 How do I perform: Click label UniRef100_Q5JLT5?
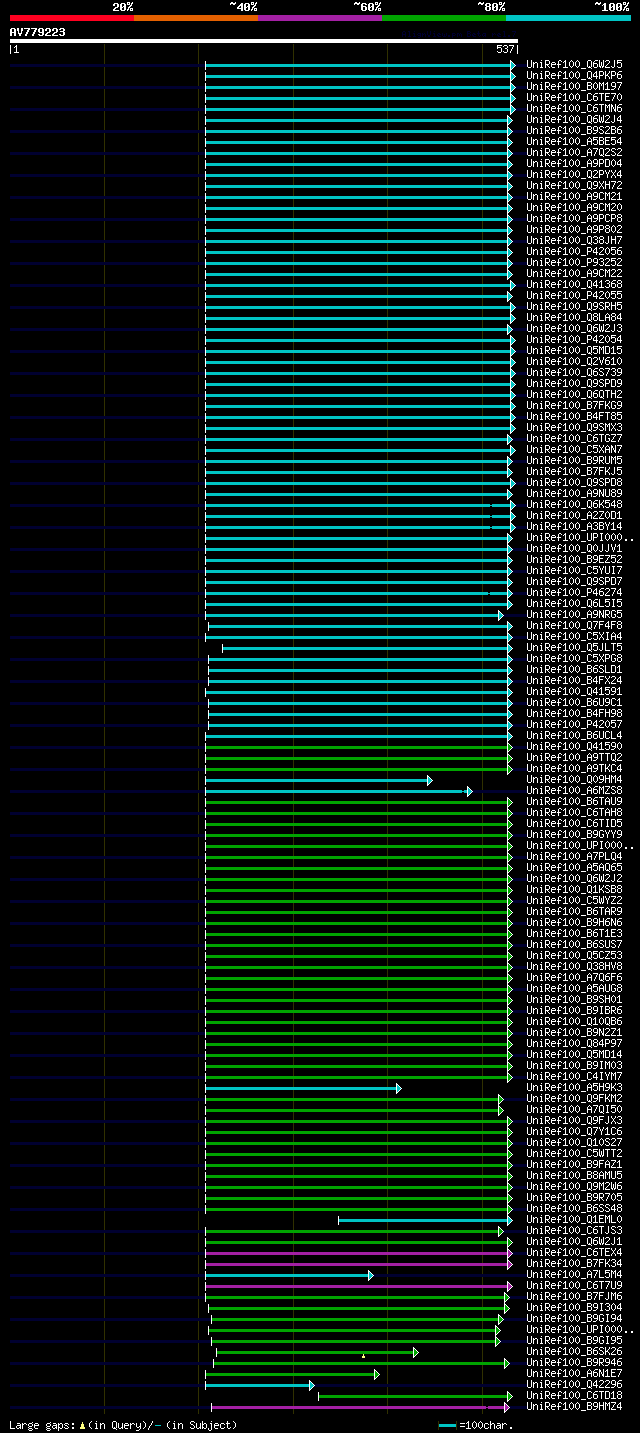tap(574, 647)
